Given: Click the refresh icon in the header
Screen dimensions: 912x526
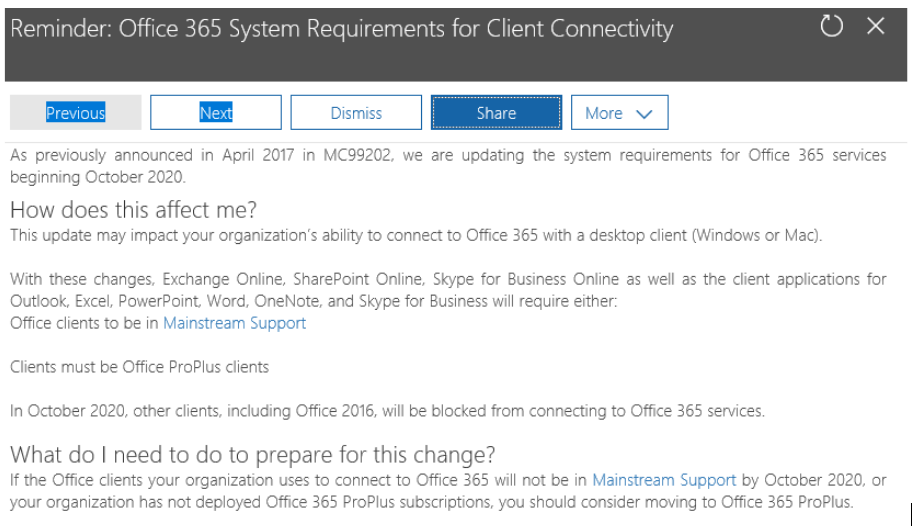Looking at the screenshot, I should tap(832, 27).
